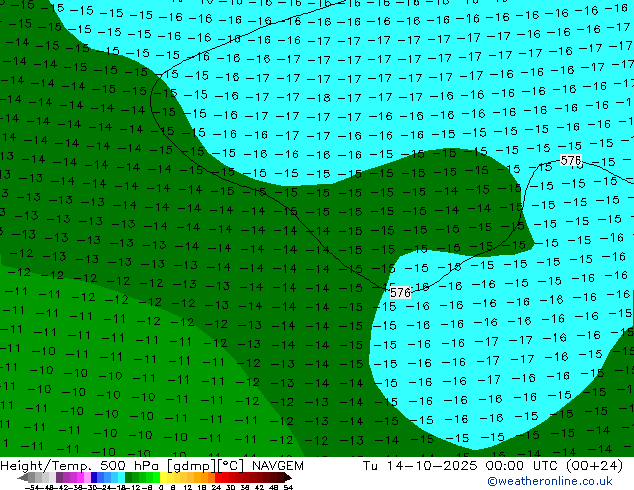Click the '54' label on the legend
Screen dimensions: 634x490
pyautogui.click(x=287, y=487)
